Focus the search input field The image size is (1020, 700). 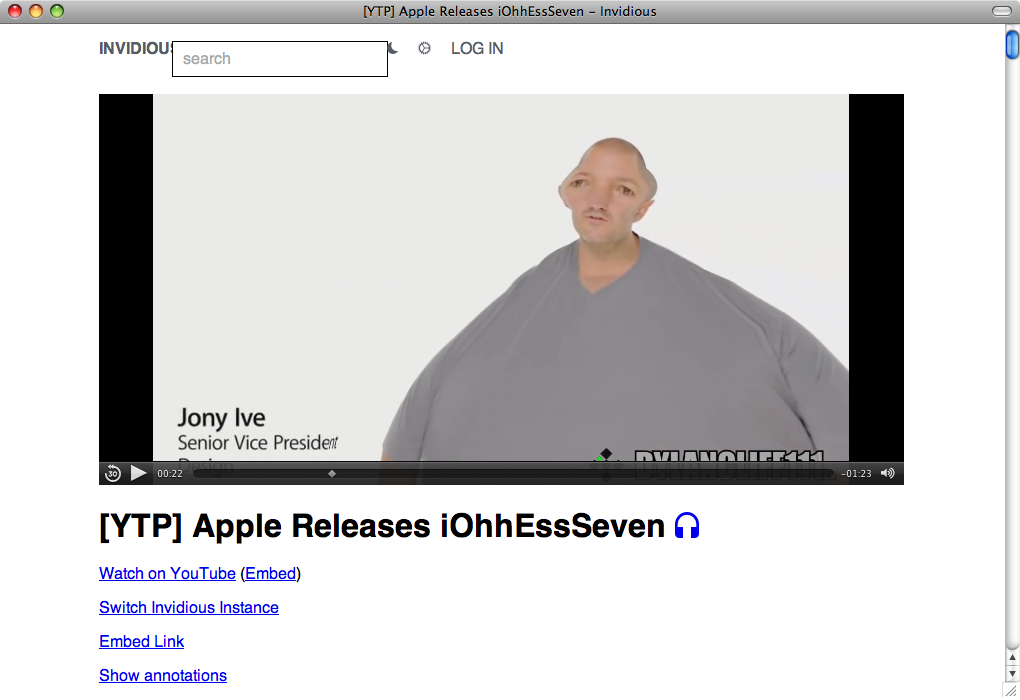(280, 59)
